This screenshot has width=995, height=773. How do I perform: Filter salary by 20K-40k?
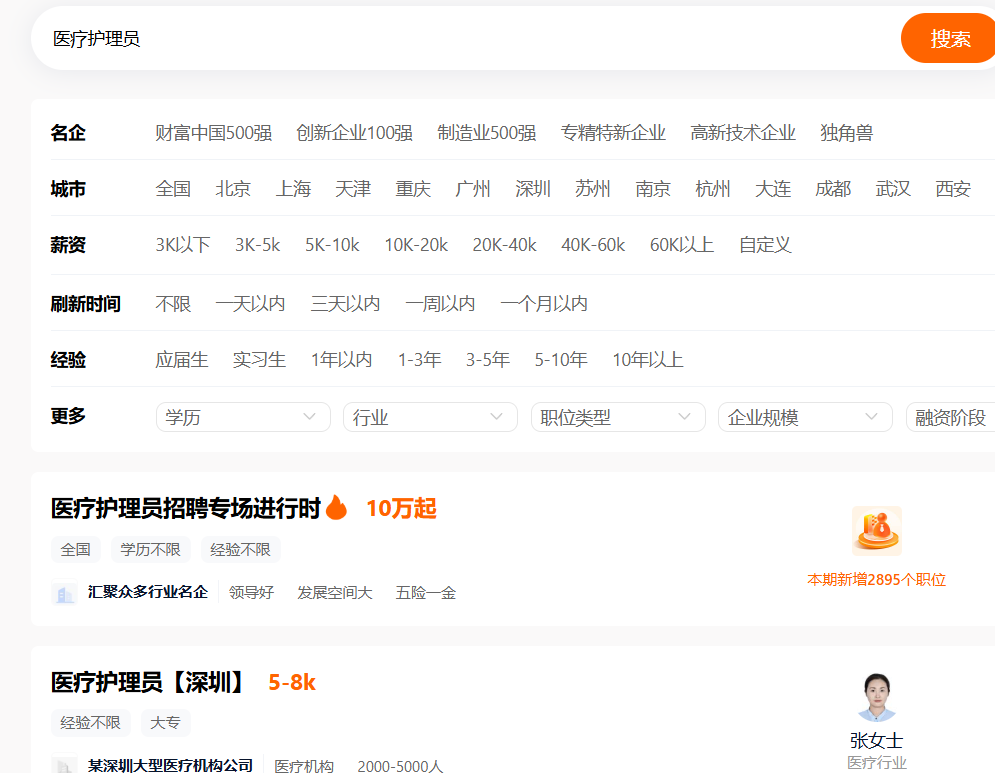click(x=504, y=244)
